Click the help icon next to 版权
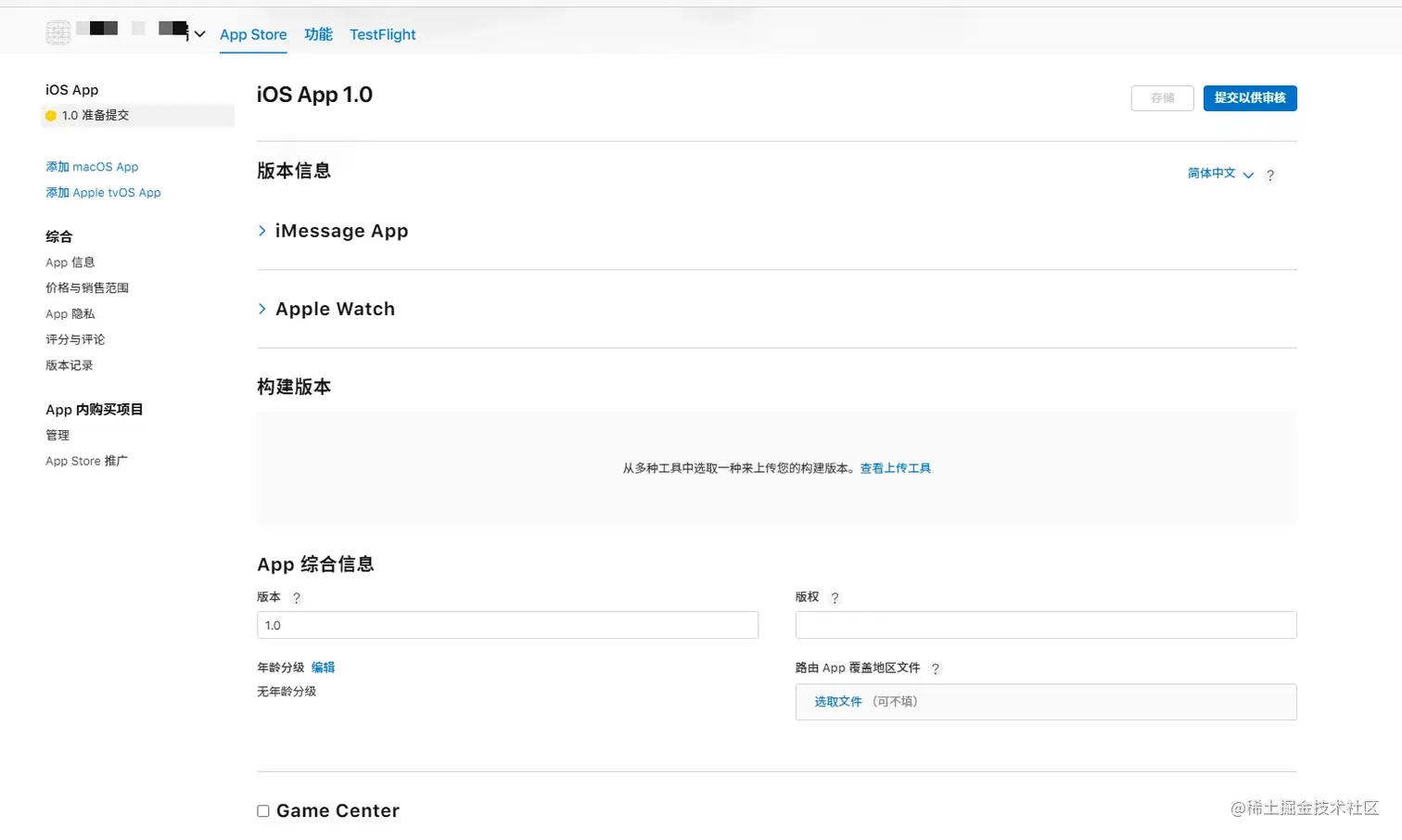 [x=835, y=598]
